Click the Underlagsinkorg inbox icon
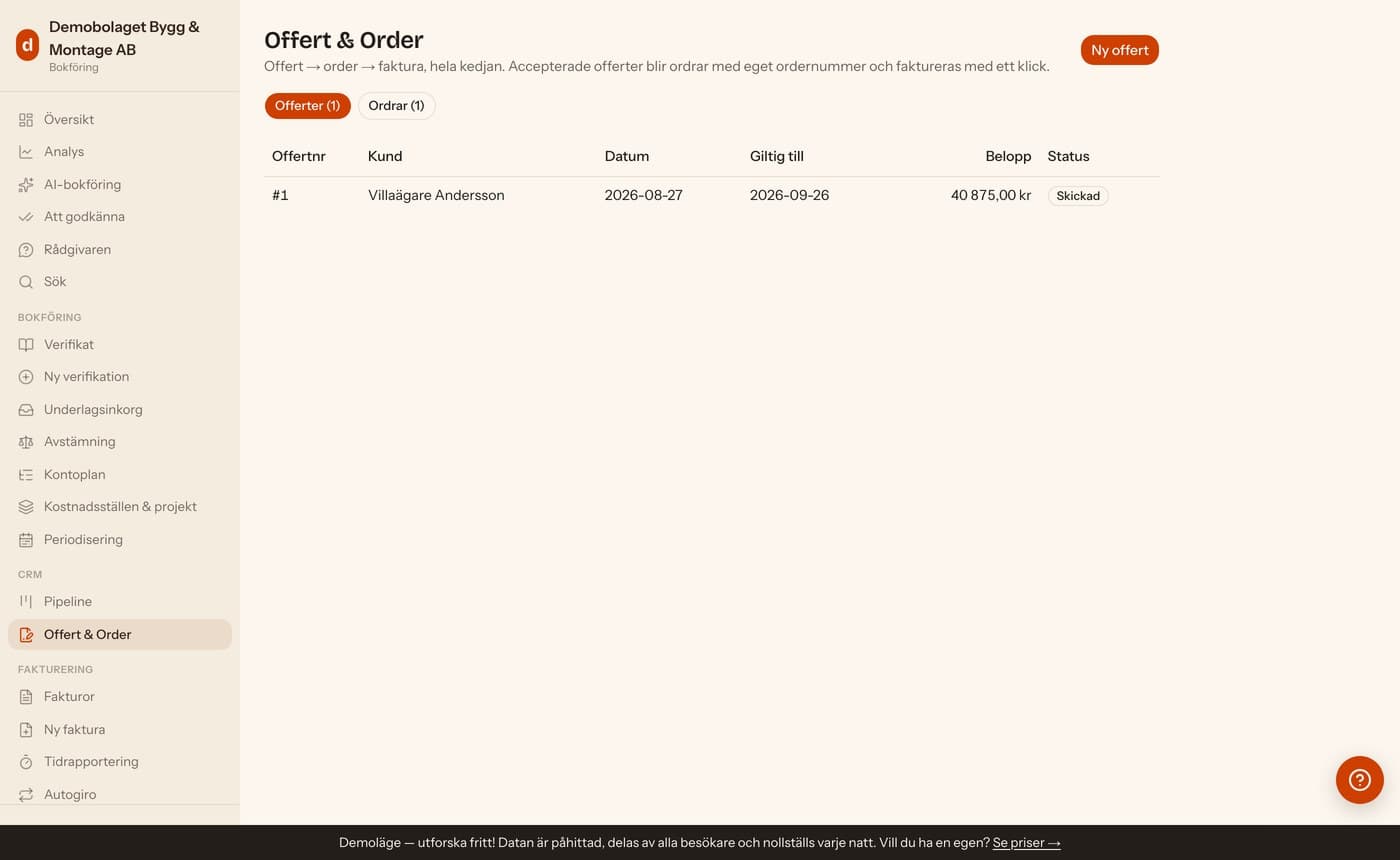Viewport: 1400px width, 860px height. pyautogui.click(x=26, y=410)
